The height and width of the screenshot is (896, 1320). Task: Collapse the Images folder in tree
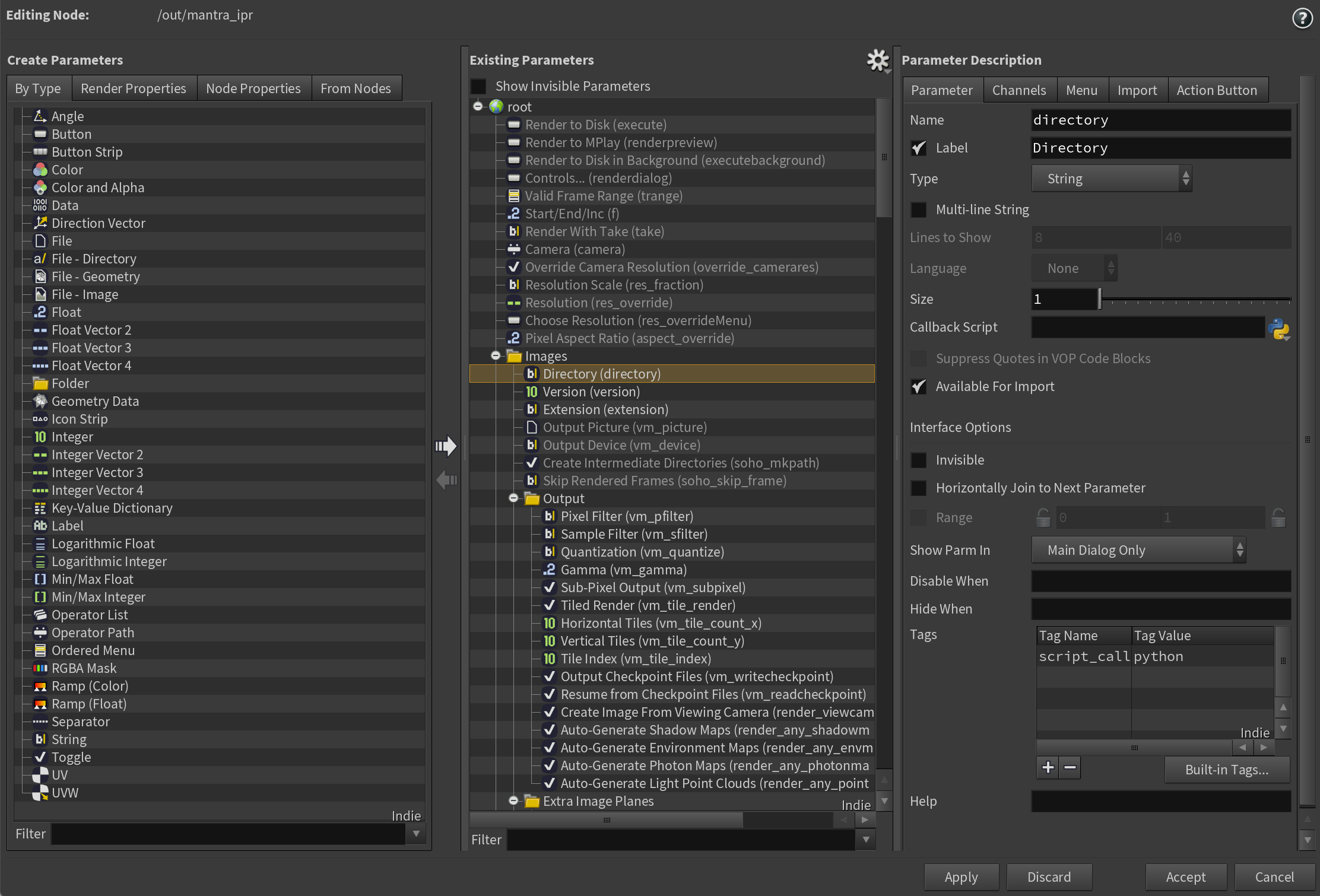pos(496,356)
